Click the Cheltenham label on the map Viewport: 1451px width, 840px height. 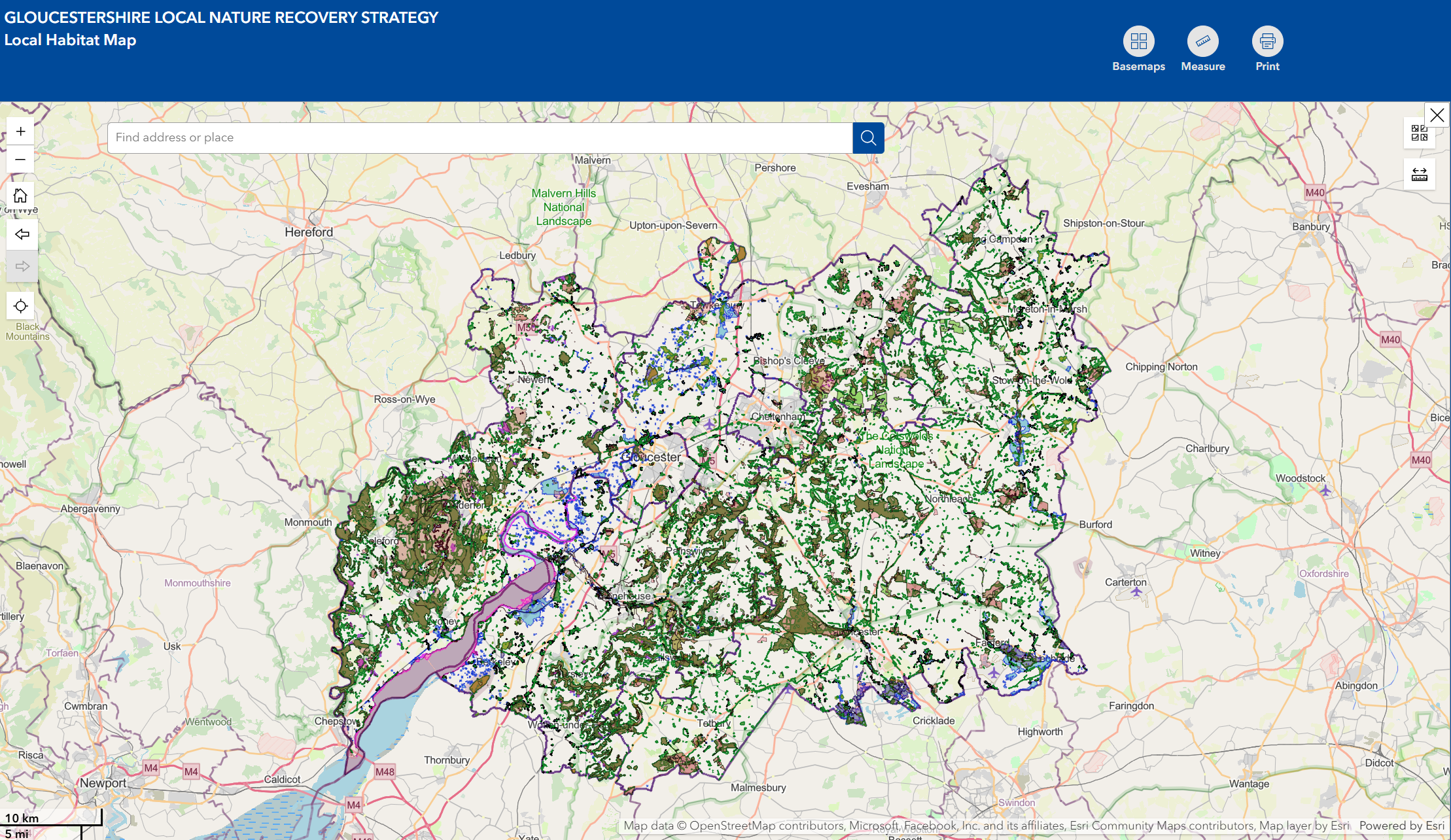coord(778,416)
